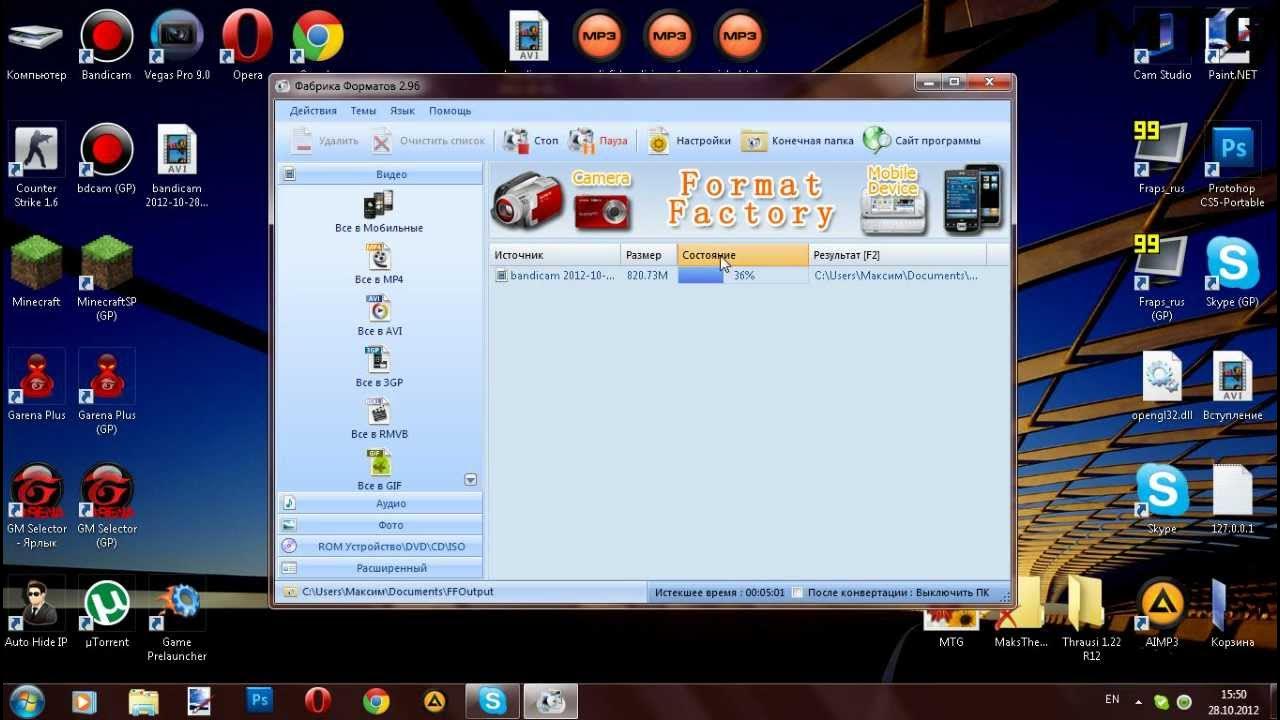Click the Пауза toolbar button
The height and width of the screenshot is (720, 1280).
point(598,141)
